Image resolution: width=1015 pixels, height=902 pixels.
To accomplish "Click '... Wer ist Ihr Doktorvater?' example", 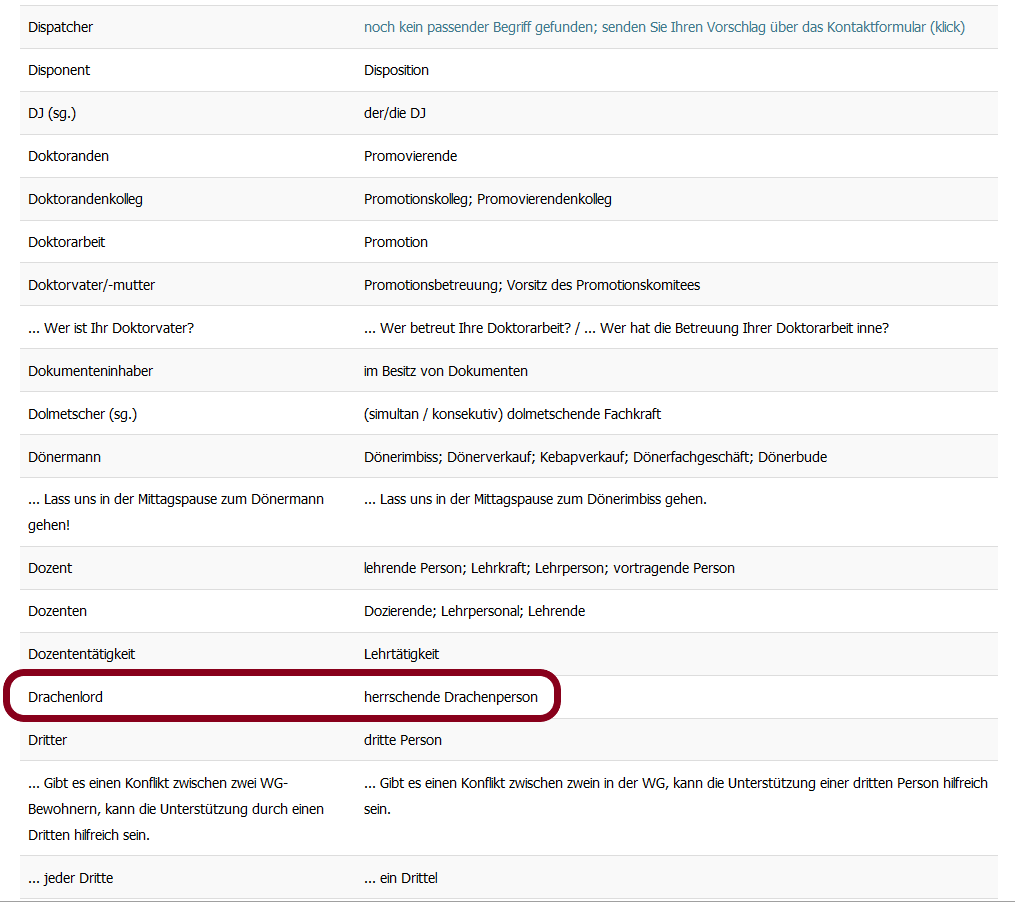I will point(111,328).
